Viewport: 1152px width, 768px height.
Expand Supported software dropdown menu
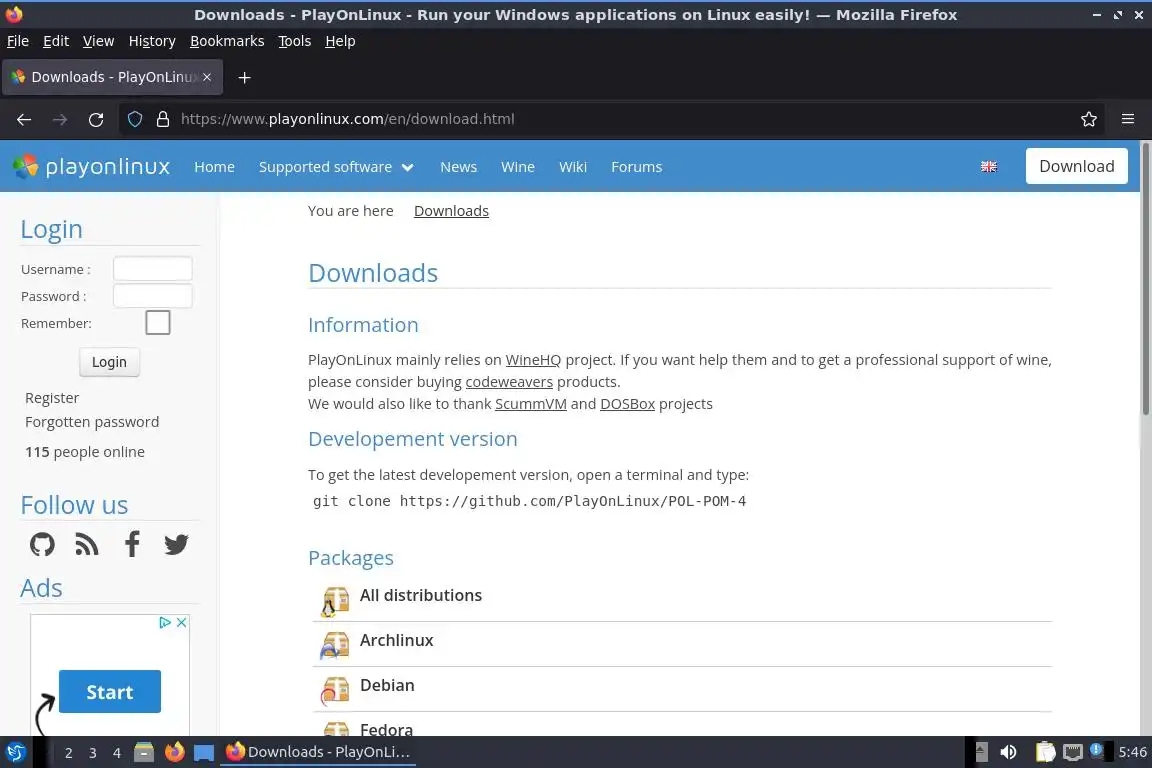(x=336, y=167)
